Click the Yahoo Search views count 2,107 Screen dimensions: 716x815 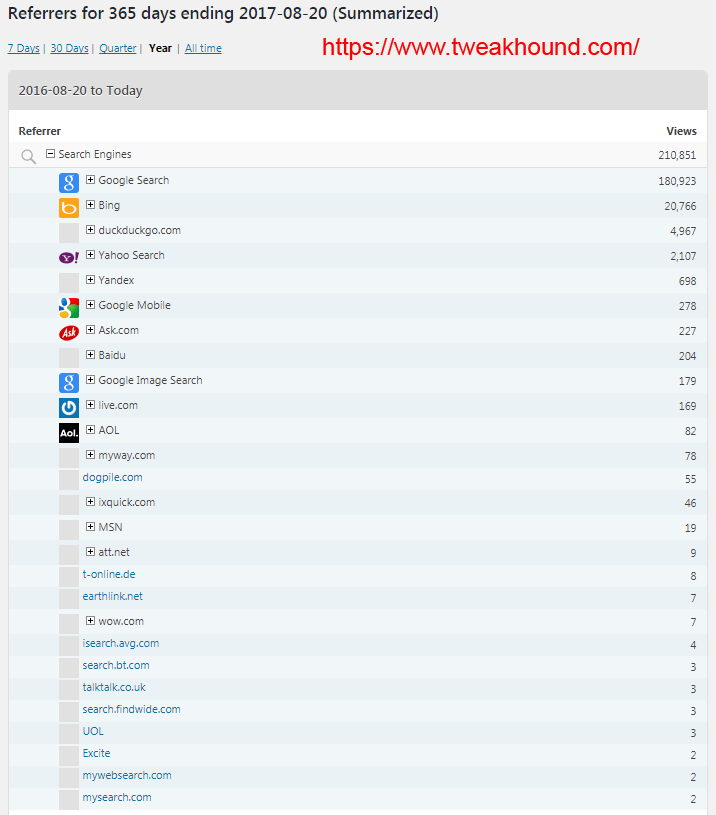tap(683, 256)
